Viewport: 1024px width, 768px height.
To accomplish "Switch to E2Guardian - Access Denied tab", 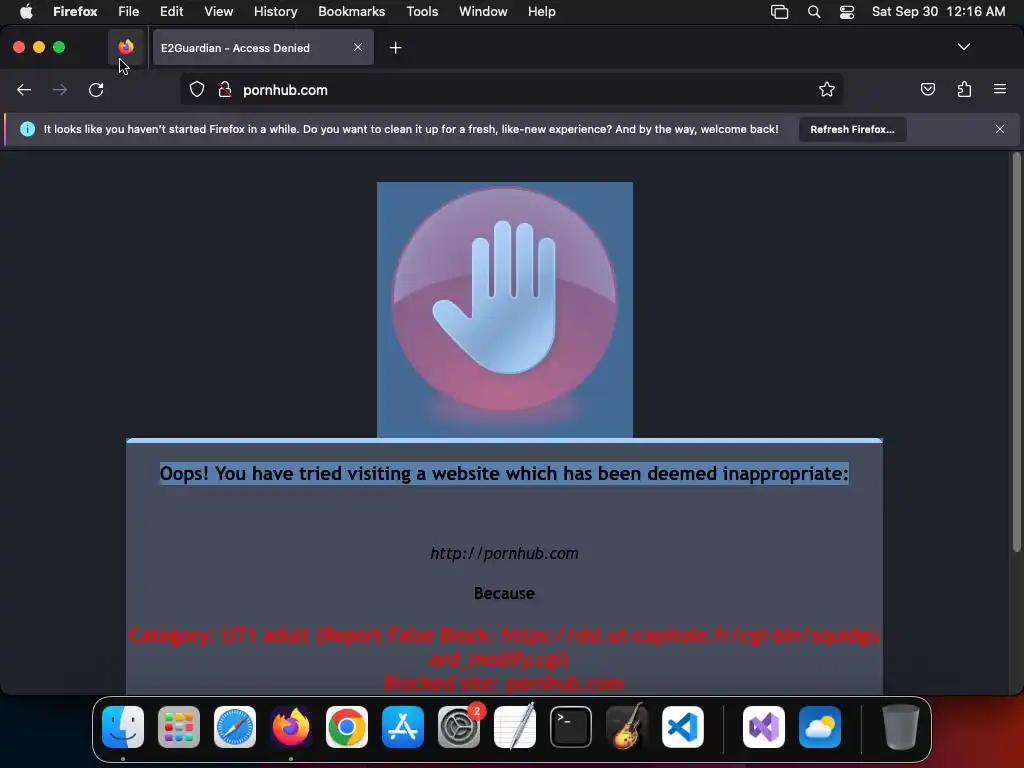I will (x=263, y=47).
